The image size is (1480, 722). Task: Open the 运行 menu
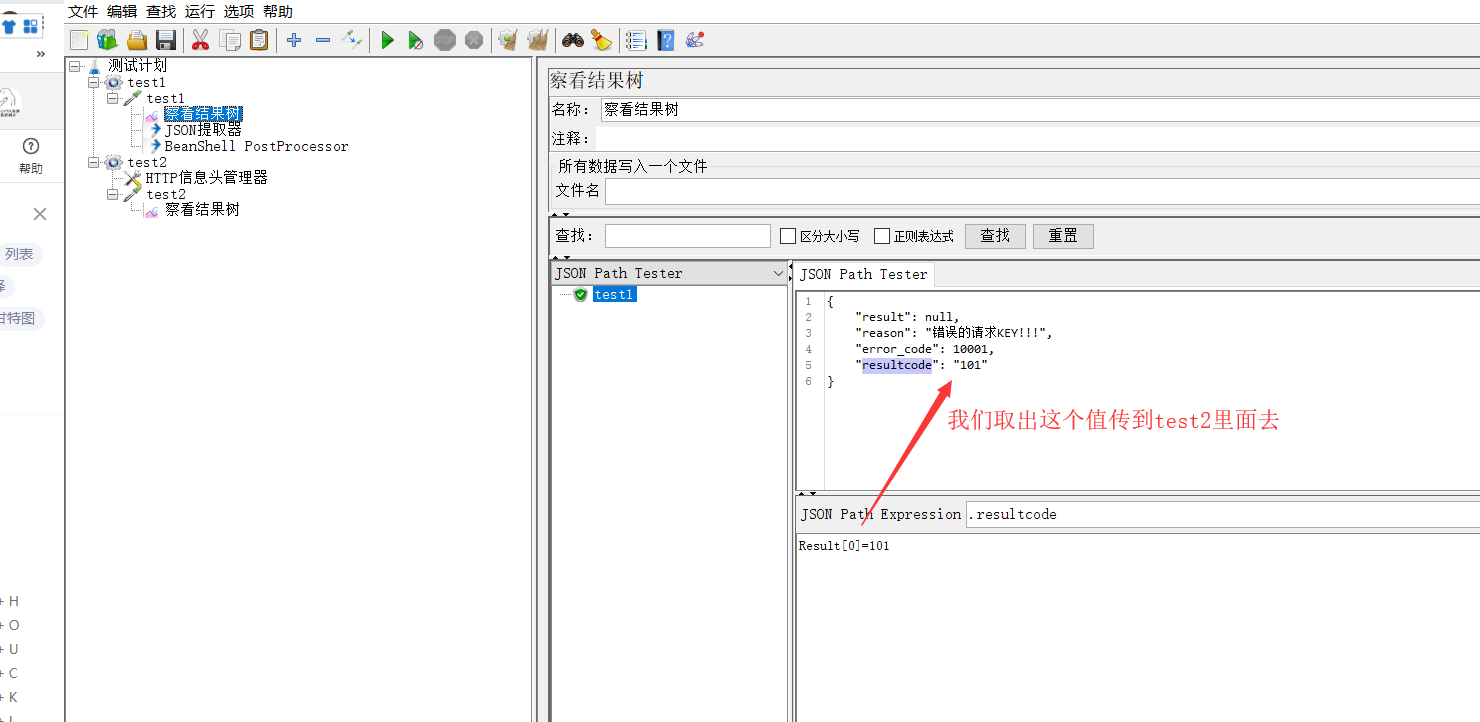click(x=200, y=11)
